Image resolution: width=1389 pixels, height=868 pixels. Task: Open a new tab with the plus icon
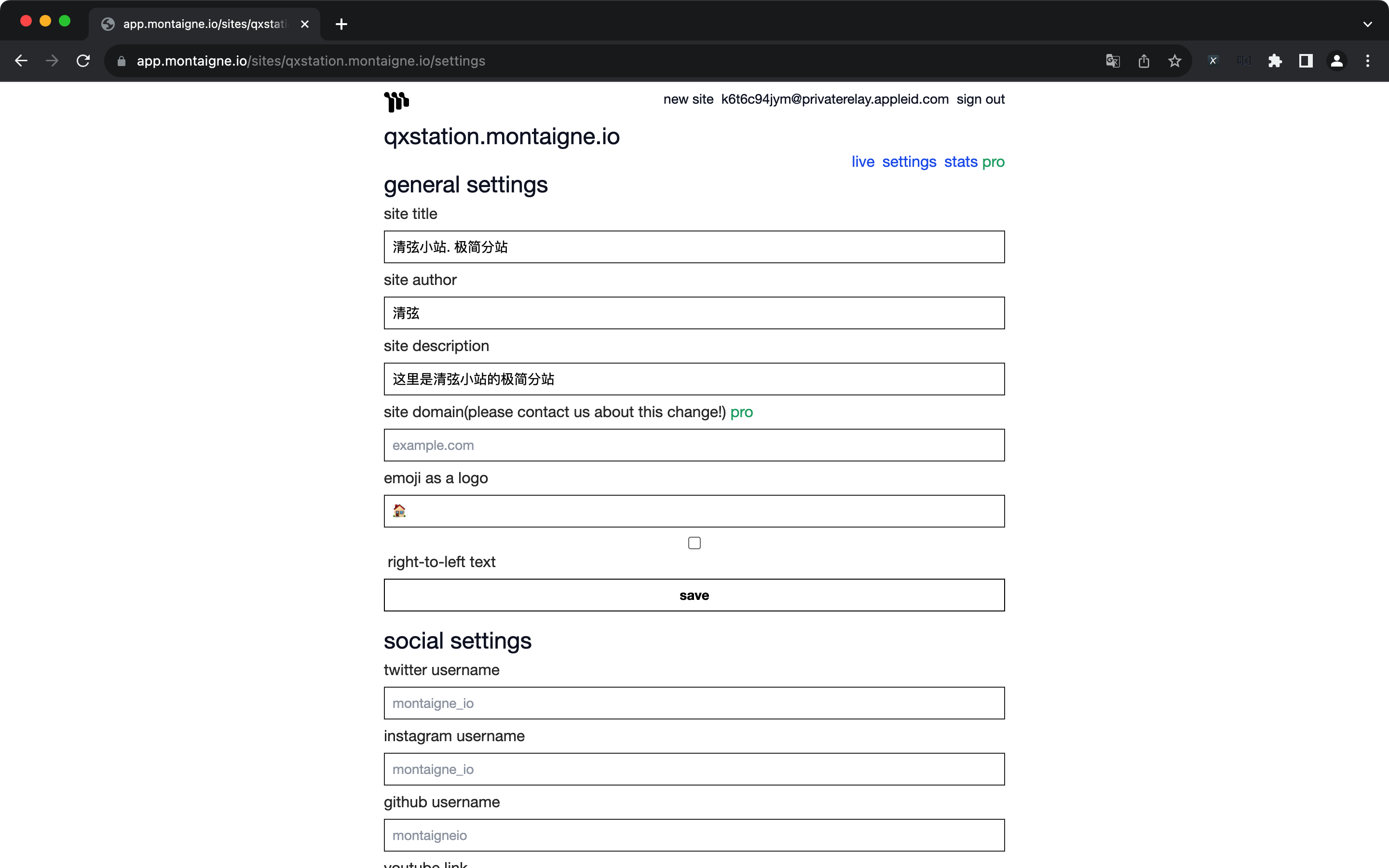pyautogui.click(x=341, y=24)
